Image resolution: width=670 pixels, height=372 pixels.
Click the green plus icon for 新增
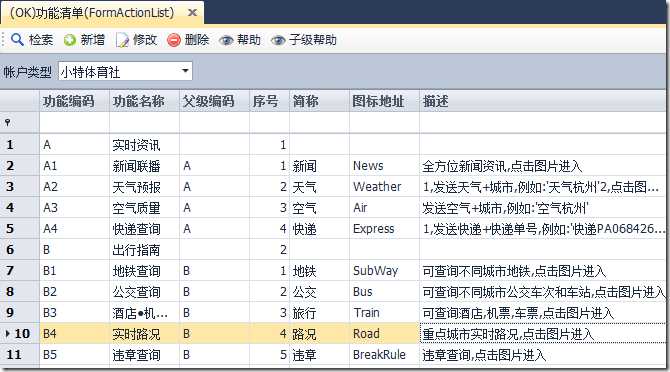click(x=70, y=40)
